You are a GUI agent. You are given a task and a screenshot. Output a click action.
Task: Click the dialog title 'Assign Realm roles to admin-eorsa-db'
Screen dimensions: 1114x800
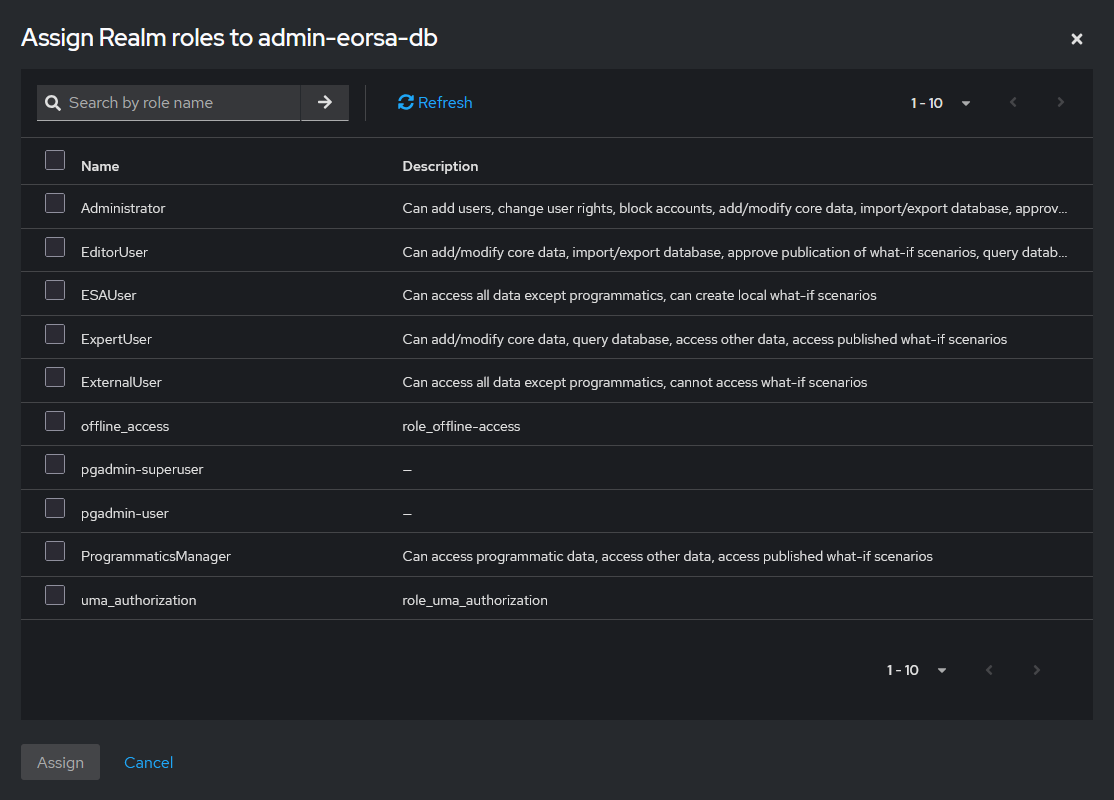coord(229,38)
